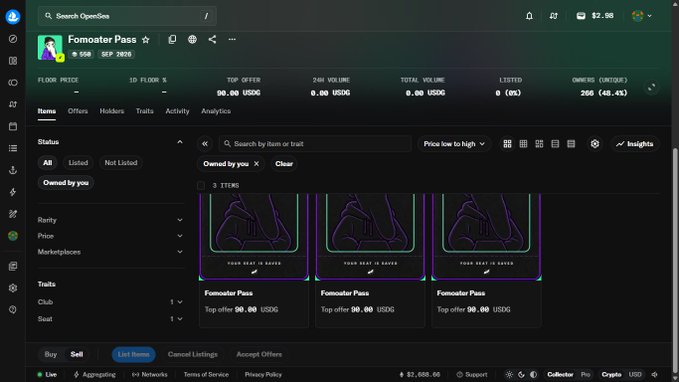Select Collector mode
Image resolution: width=679 pixels, height=382 pixels.
(560, 375)
